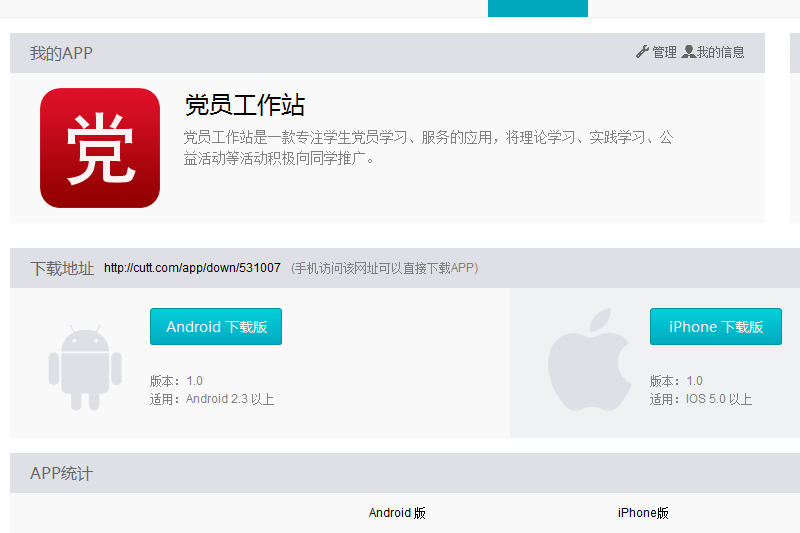Click the teal highlighted tab at top
Screen dimensions: 800x533
(538, 8)
